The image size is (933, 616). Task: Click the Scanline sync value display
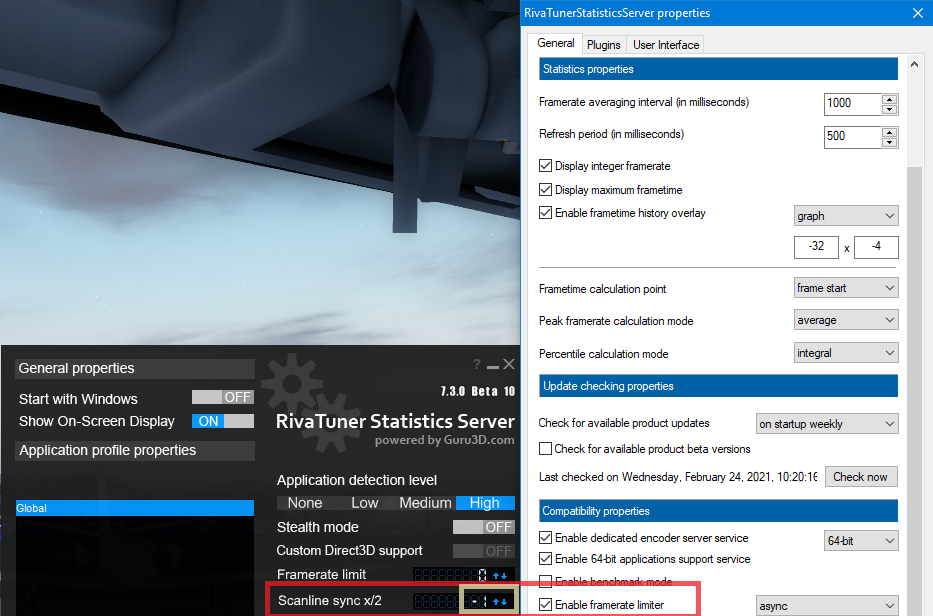click(x=450, y=602)
